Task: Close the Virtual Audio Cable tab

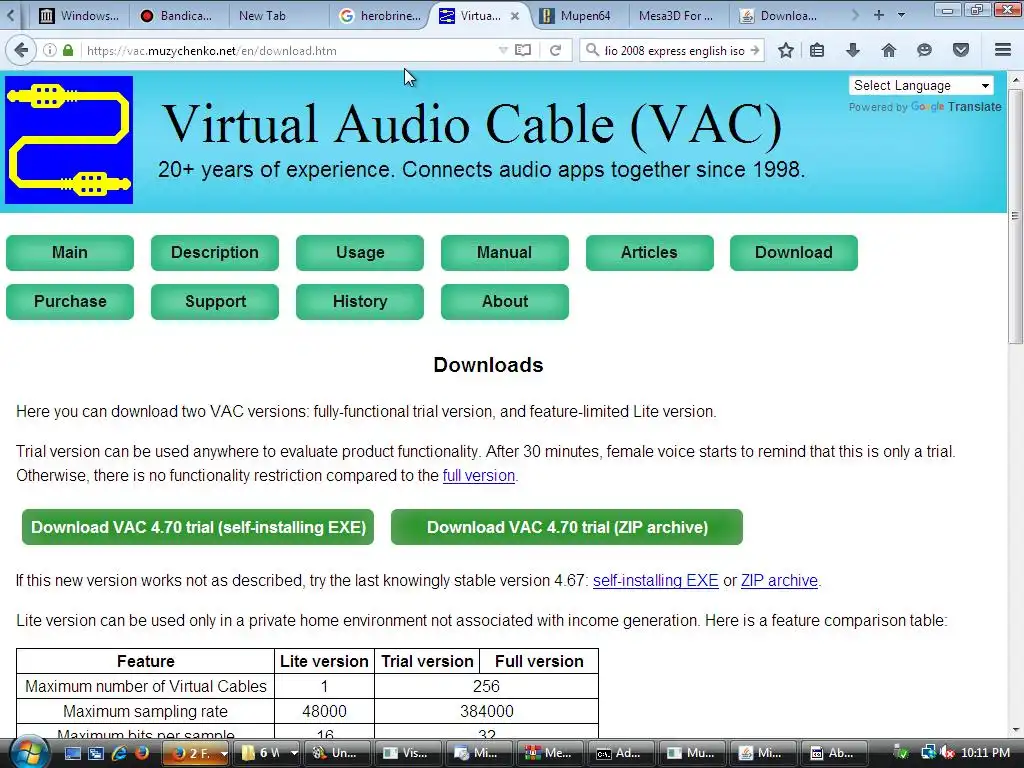Action: click(515, 16)
